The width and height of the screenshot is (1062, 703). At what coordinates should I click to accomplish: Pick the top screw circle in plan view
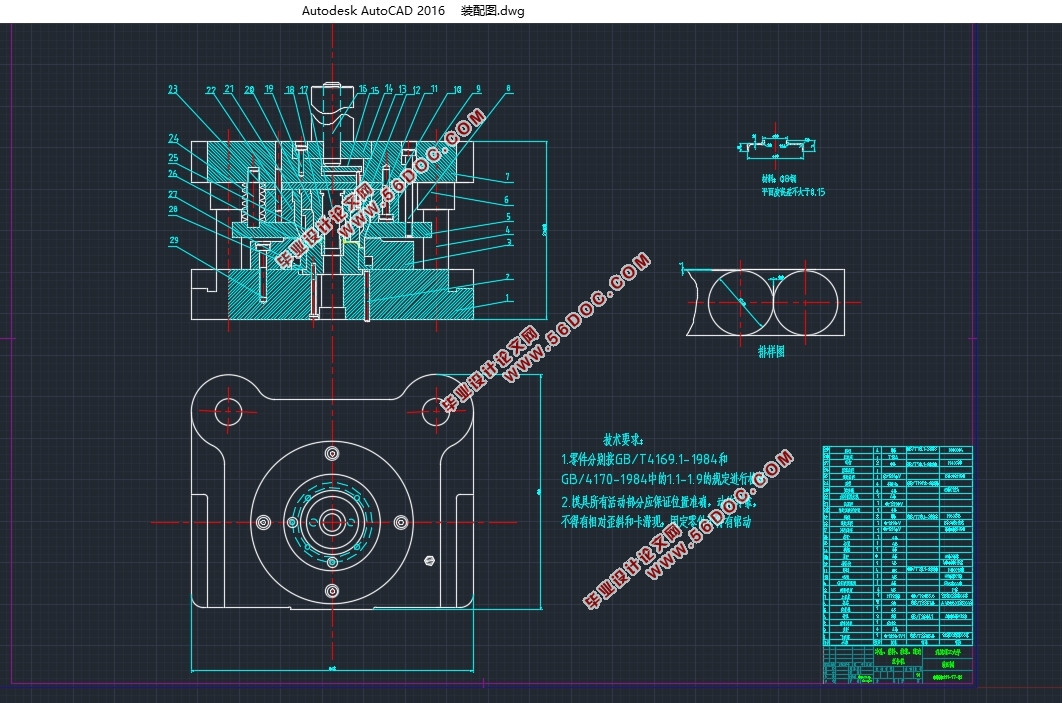[332, 453]
